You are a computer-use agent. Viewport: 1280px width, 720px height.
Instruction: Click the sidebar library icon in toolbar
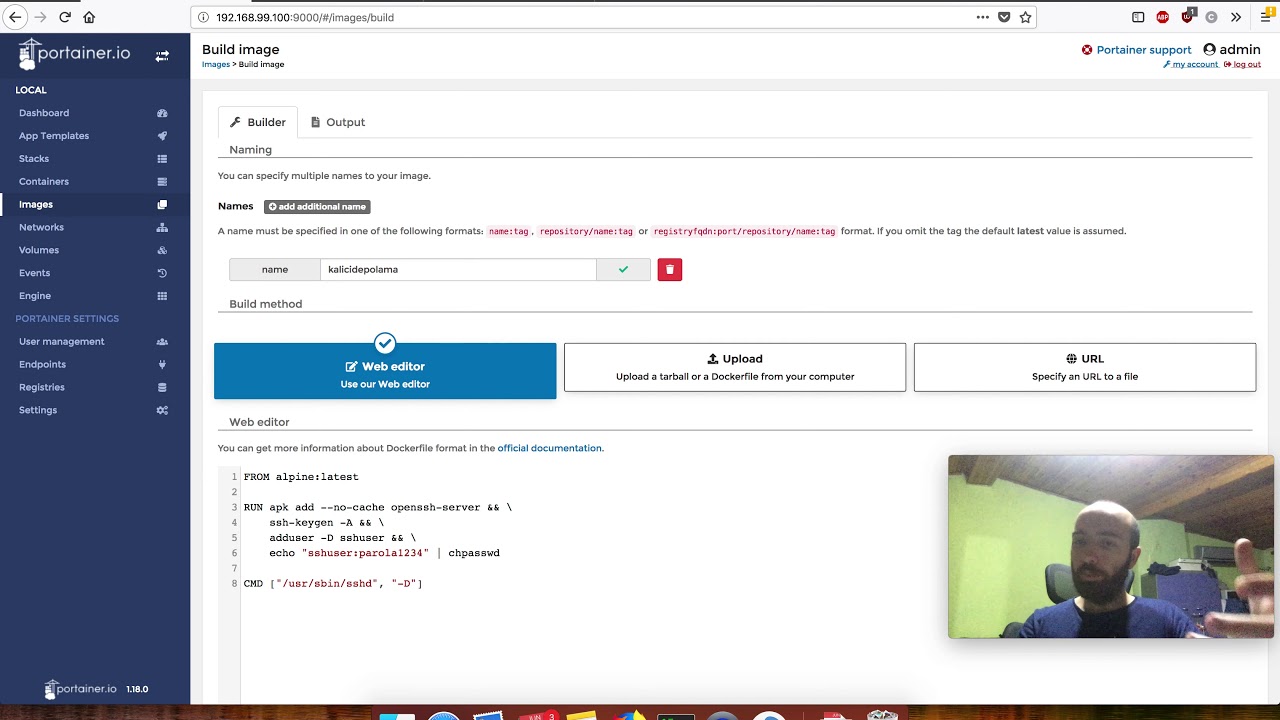pos(1138,17)
